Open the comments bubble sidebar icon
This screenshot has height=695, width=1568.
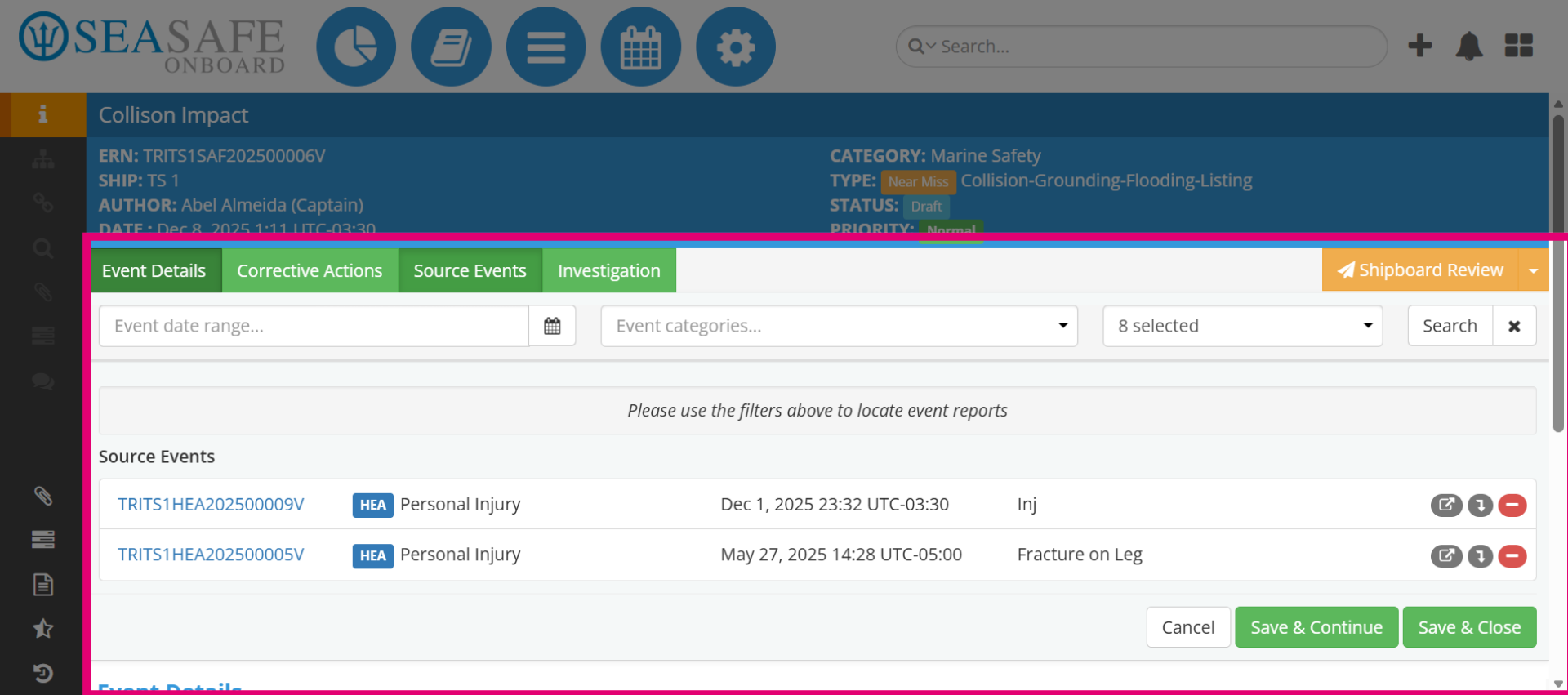click(x=43, y=381)
